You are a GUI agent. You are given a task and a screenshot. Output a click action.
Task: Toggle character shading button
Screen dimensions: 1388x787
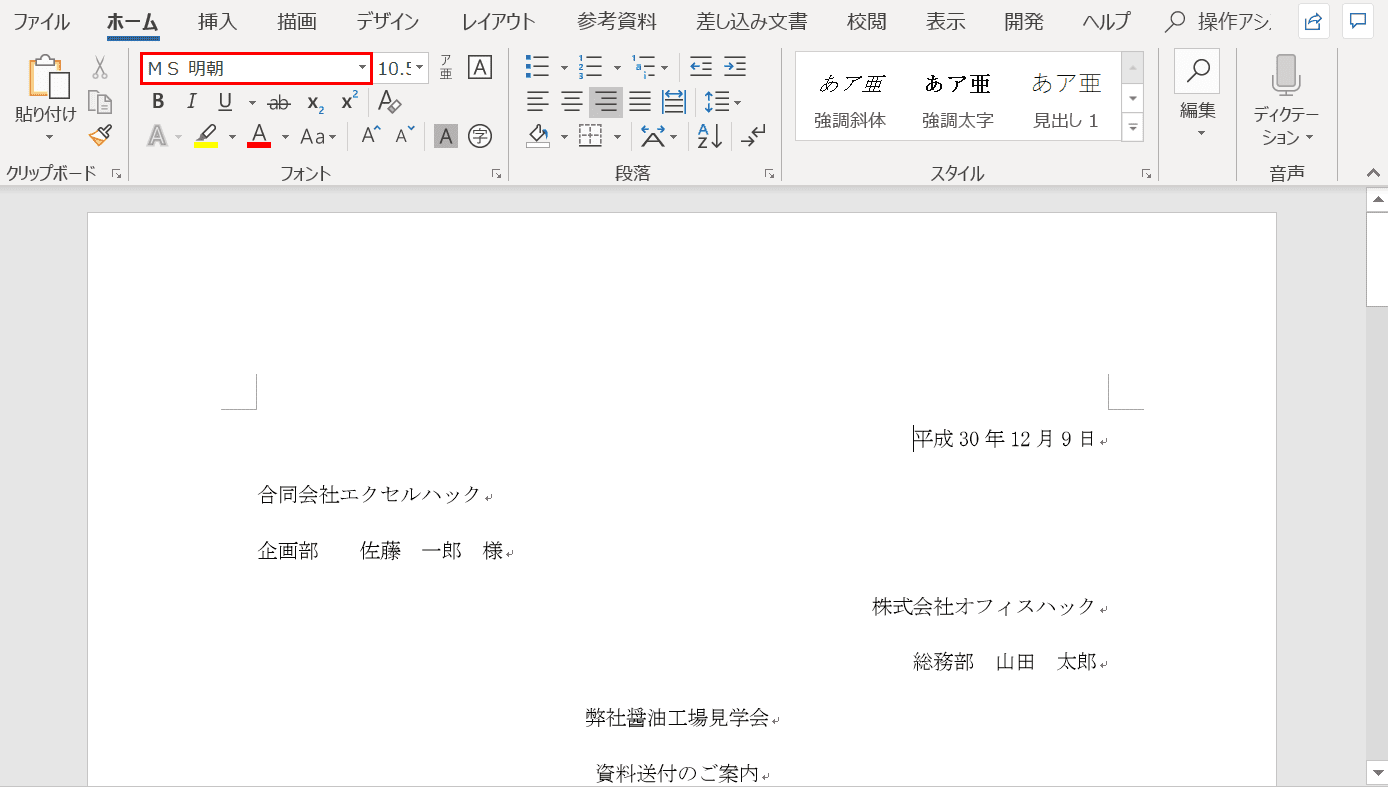pos(446,136)
